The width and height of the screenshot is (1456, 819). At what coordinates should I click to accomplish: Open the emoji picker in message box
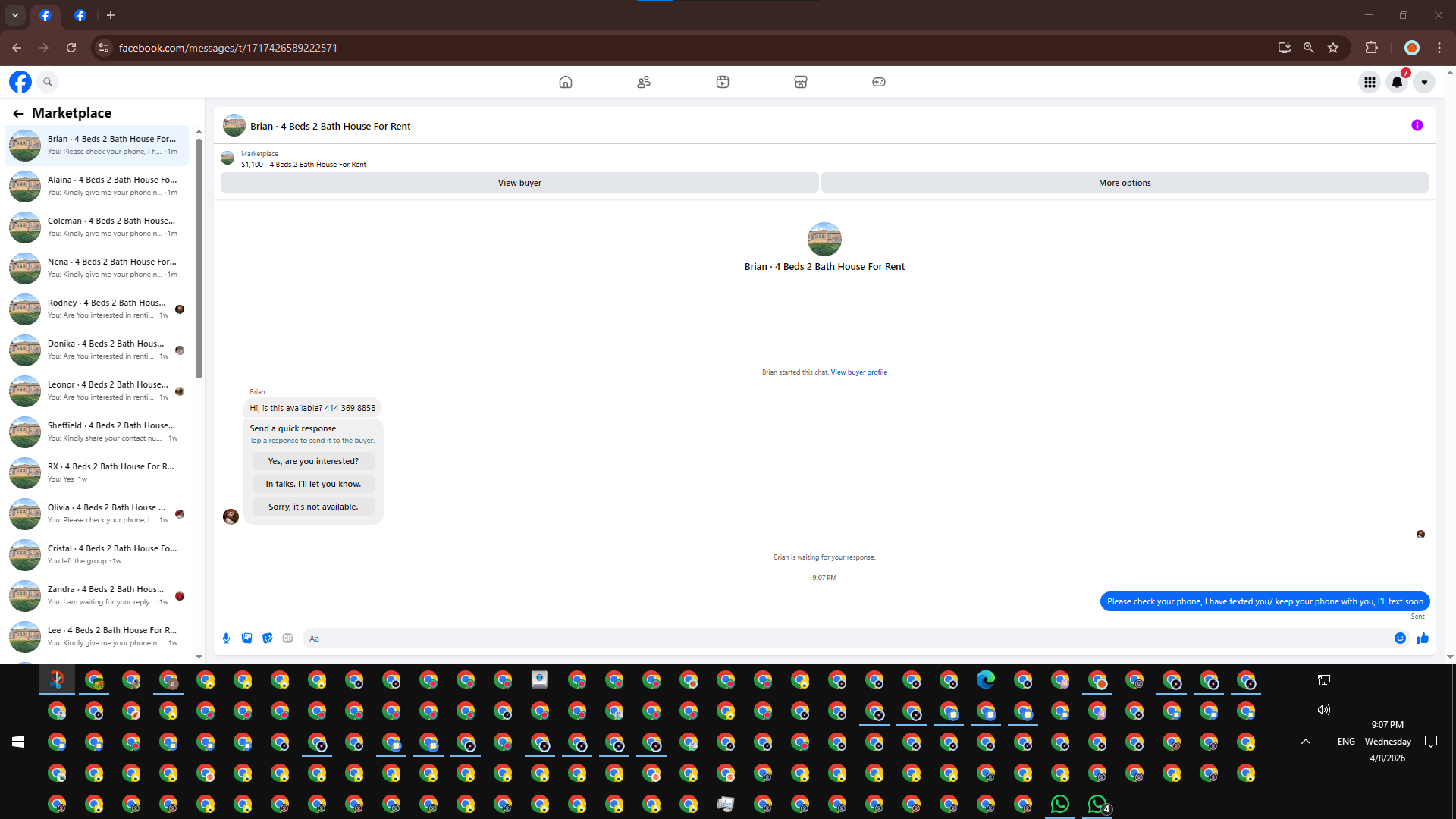(1400, 639)
